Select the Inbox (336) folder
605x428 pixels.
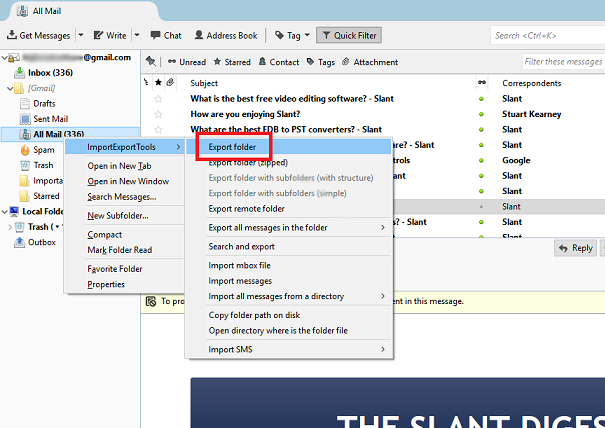pyautogui.click(x=50, y=73)
